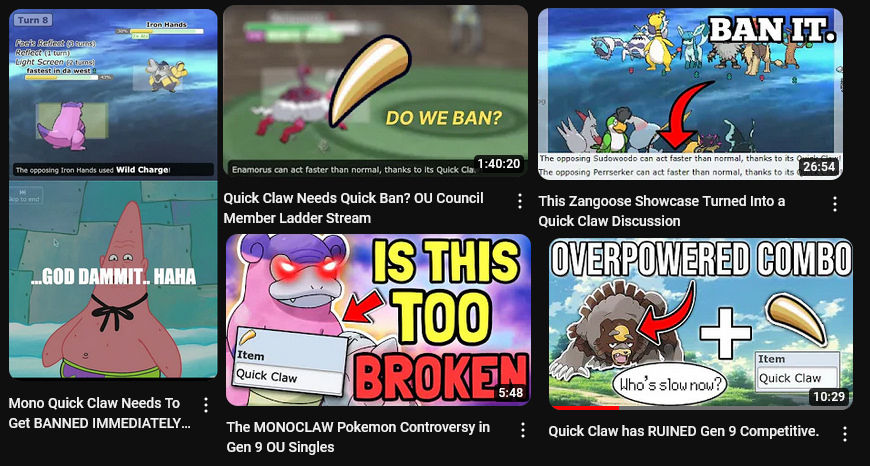Screen dimensions: 870x466
Task: Open title Mono Quick Claw Needs To Get BANNED
Action: [99, 413]
